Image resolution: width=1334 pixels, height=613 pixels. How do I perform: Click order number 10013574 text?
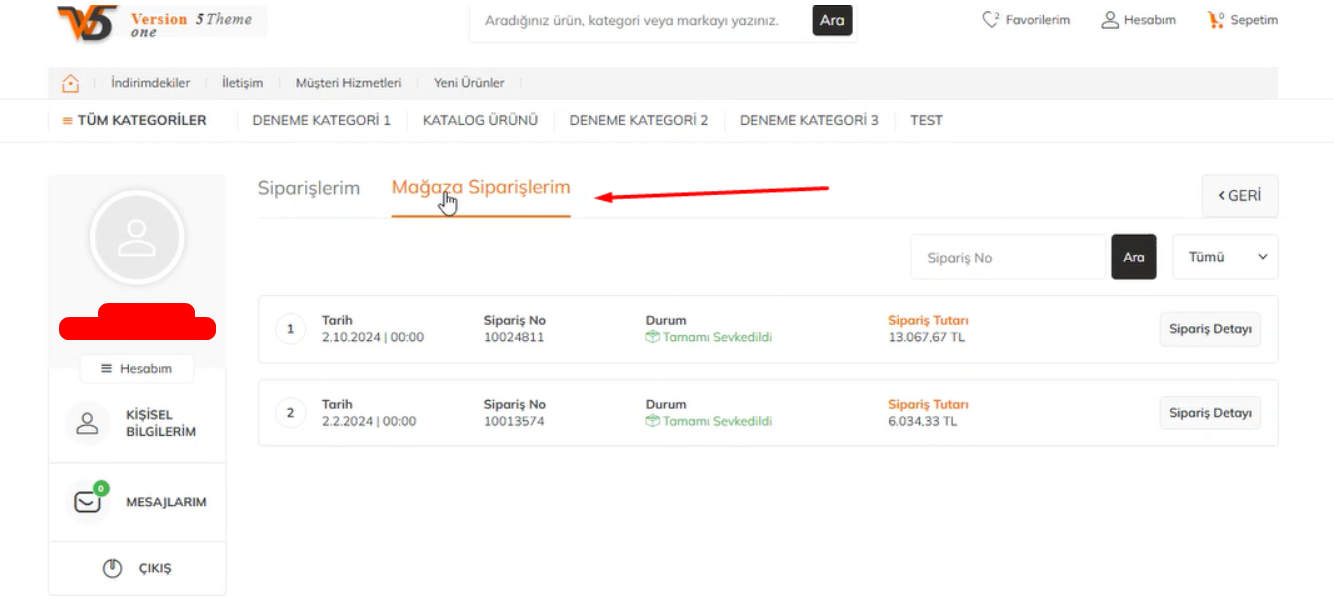click(x=514, y=421)
